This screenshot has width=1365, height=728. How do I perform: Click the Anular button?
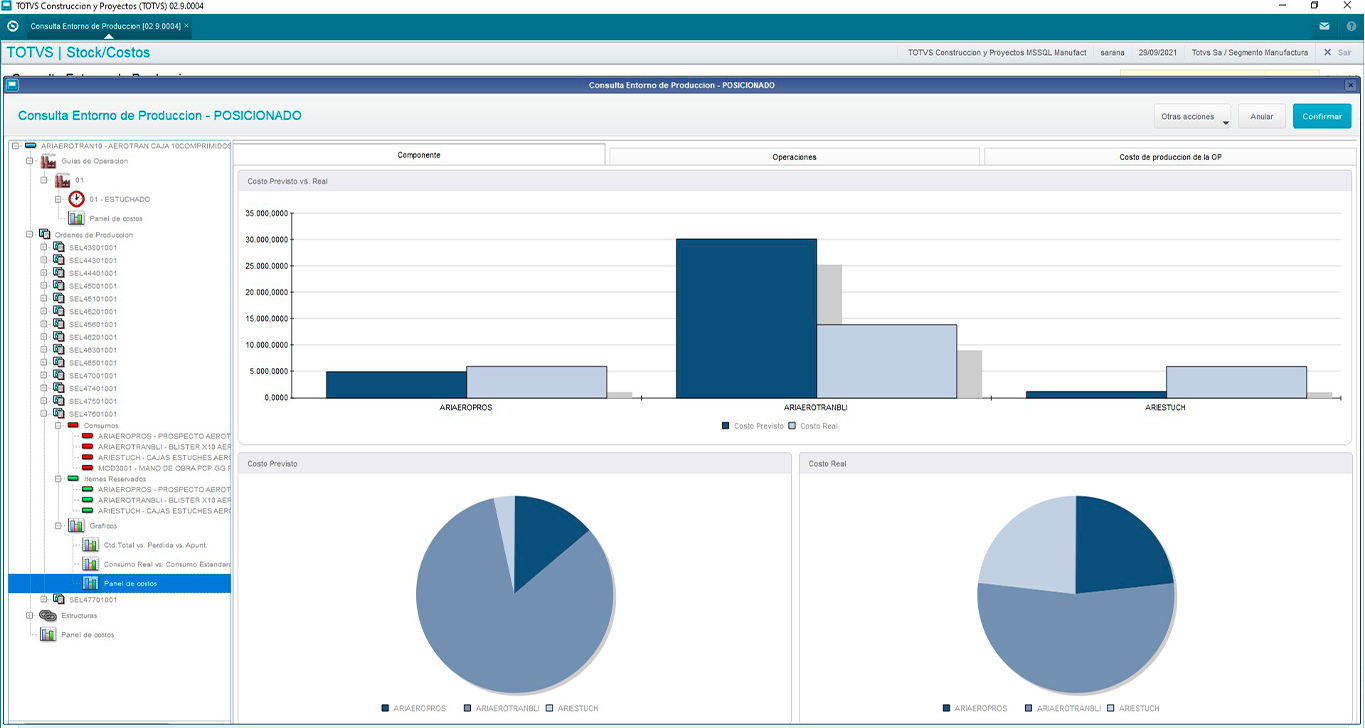click(1261, 117)
